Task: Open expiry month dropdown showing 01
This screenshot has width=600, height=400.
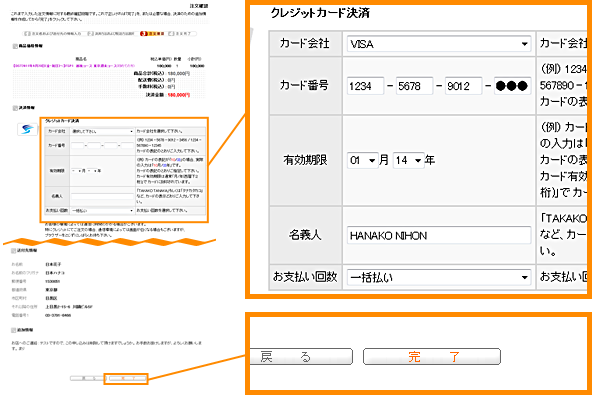Action: pos(364,160)
